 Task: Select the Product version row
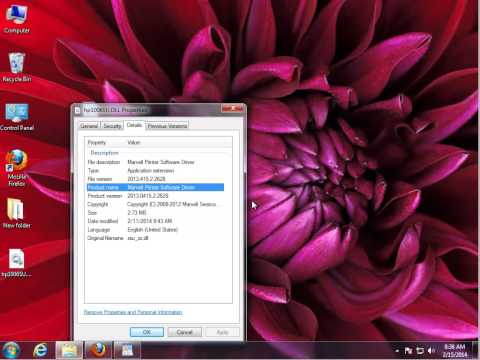pos(155,196)
